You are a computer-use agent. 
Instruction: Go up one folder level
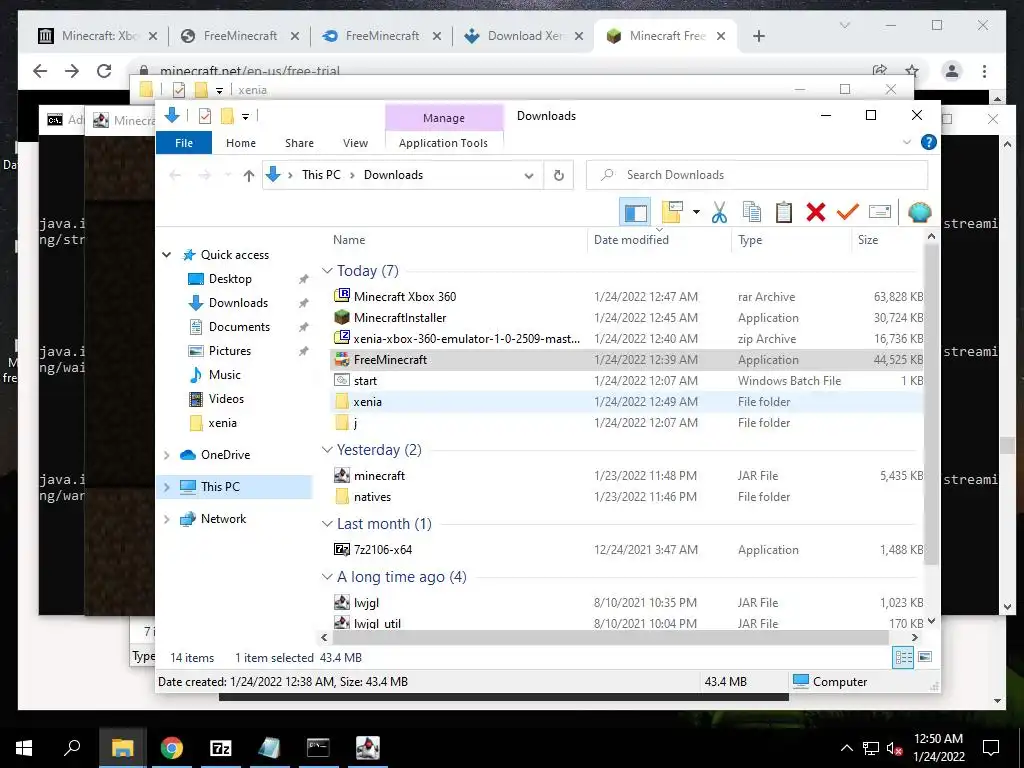248,175
